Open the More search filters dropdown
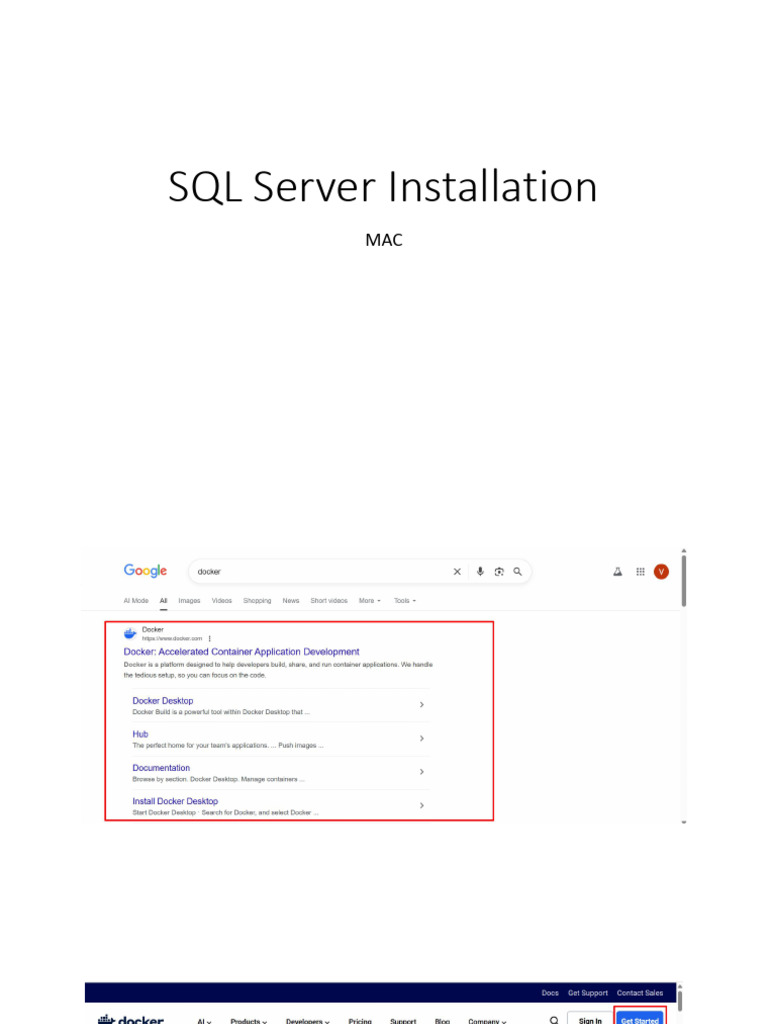Image resolution: width=768 pixels, height=1024 pixels. 370,601
